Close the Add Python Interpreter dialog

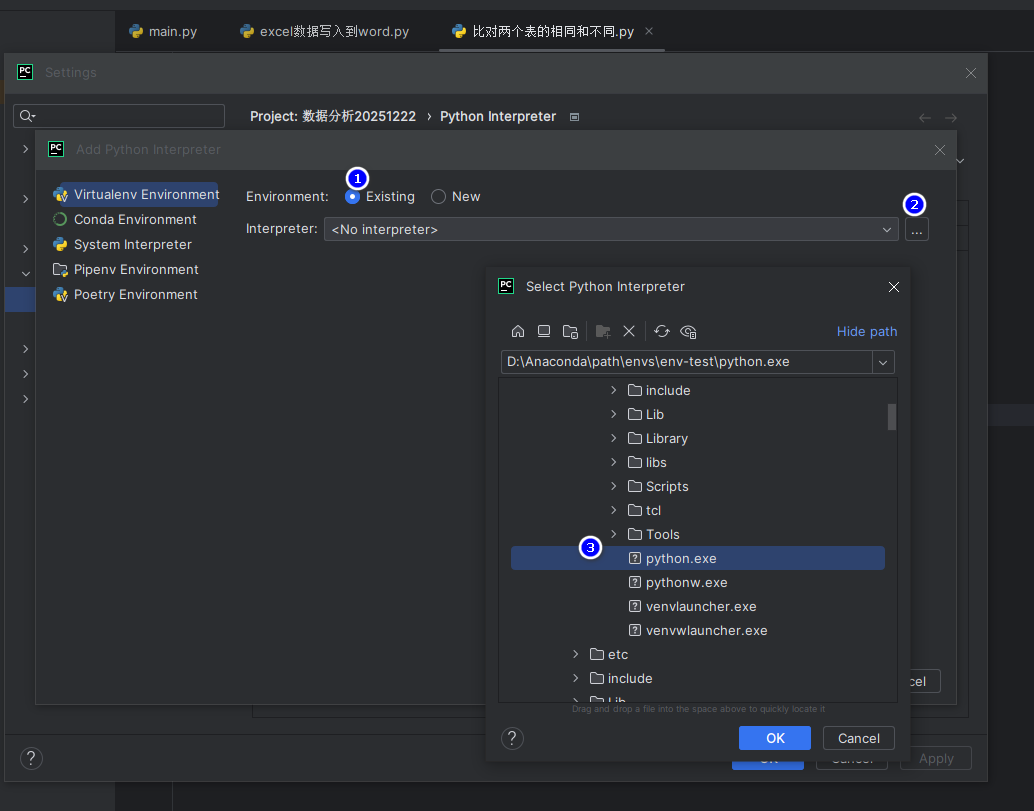click(x=940, y=150)
